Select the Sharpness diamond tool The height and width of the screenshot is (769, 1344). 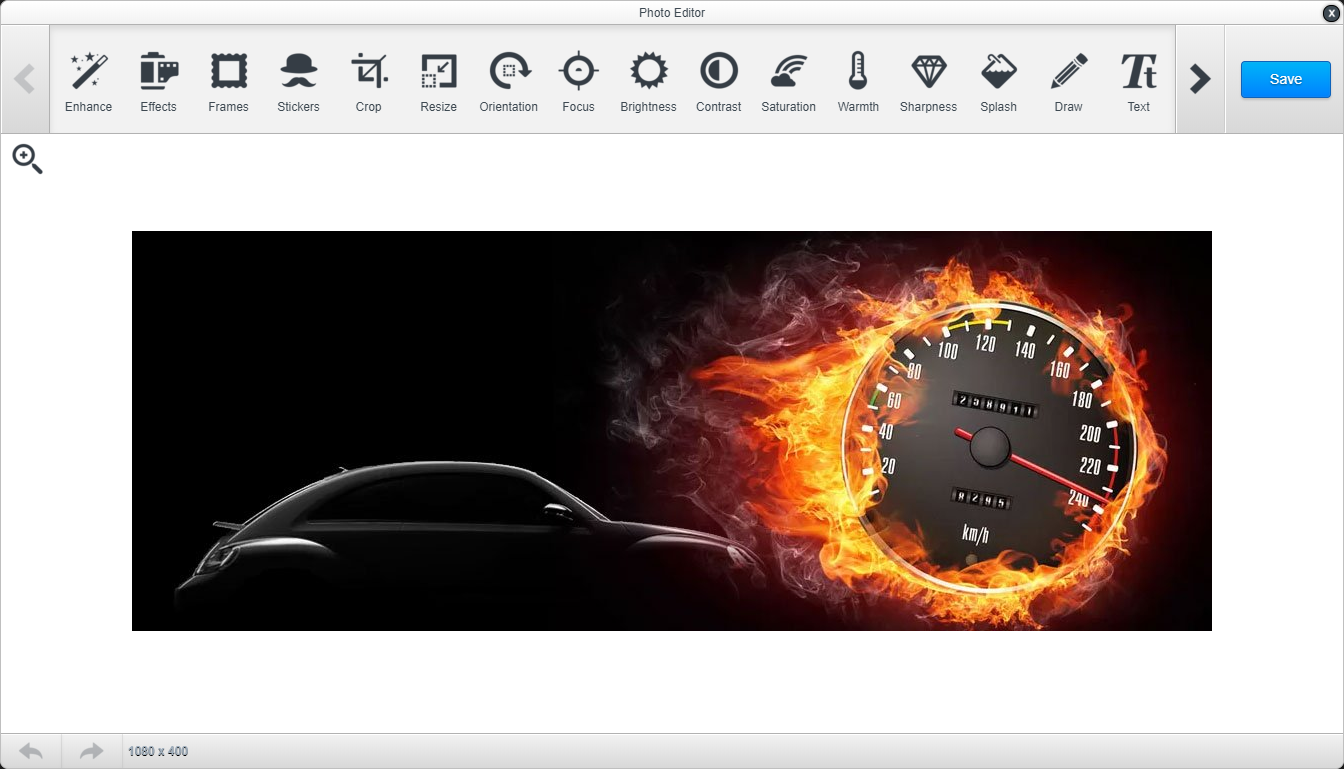coord(928,81)
